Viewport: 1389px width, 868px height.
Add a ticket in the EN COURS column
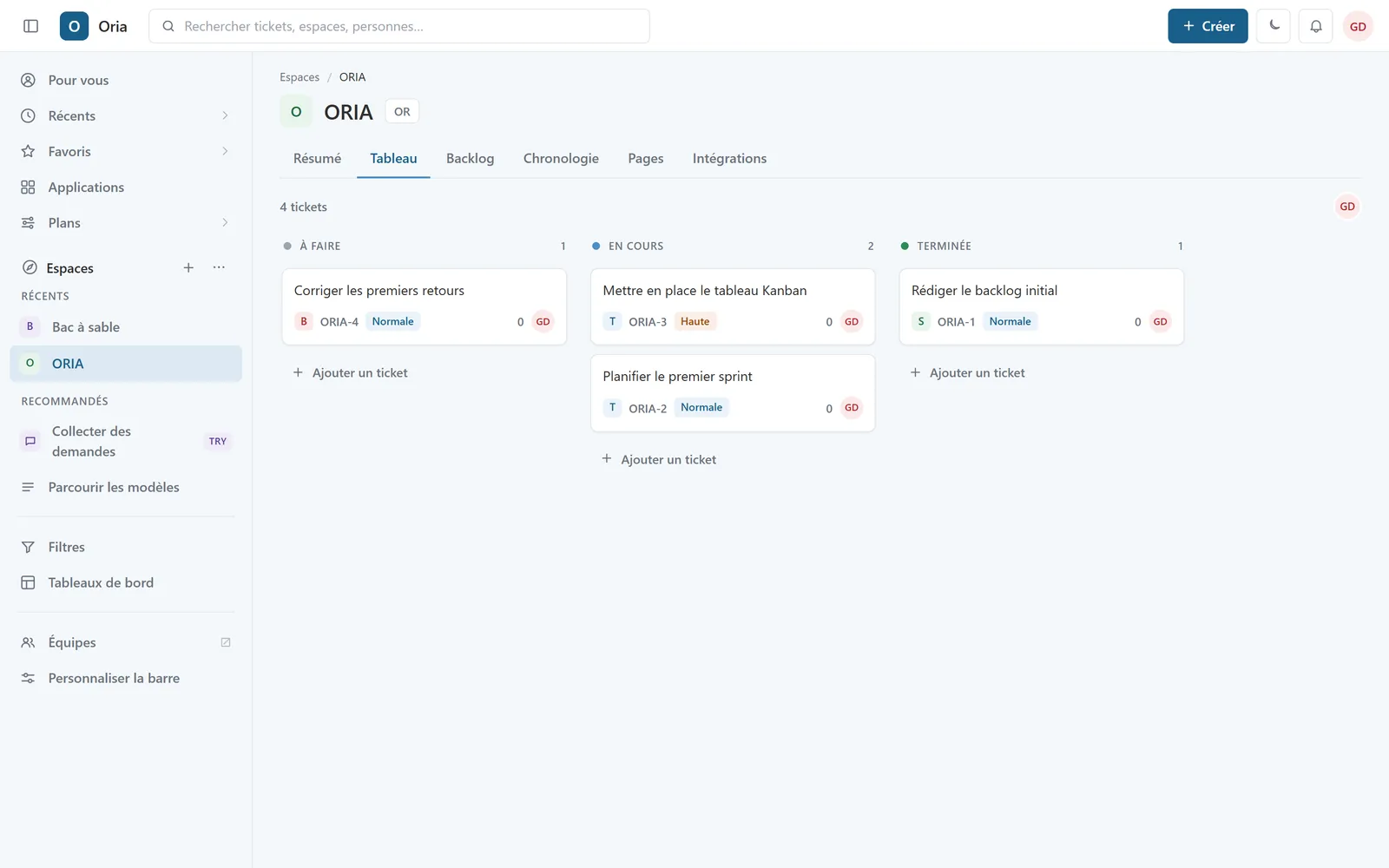pyautogui.click(x=659, y=459)
